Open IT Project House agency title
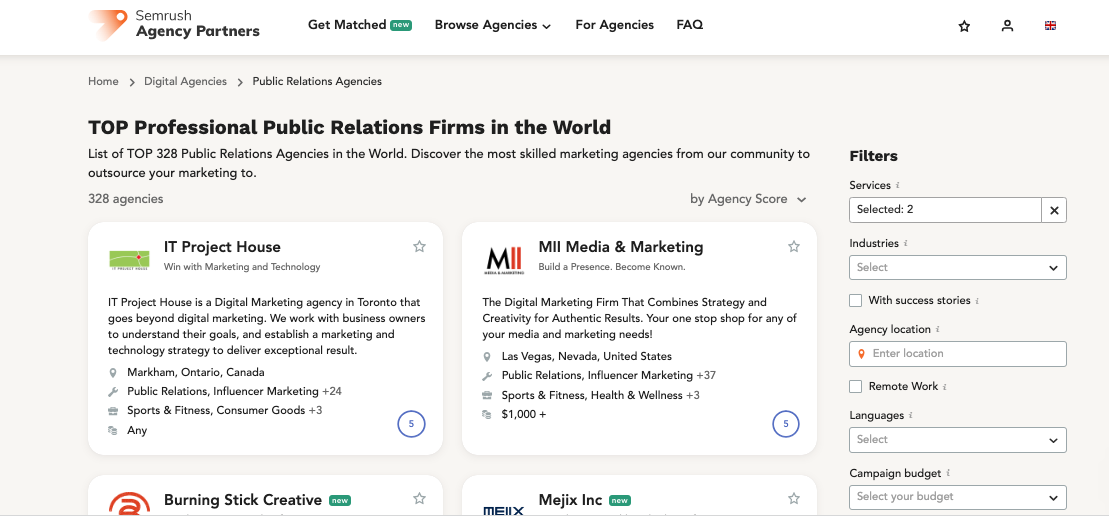Viewport: 1109px width, 519px height. coord(222,247)
